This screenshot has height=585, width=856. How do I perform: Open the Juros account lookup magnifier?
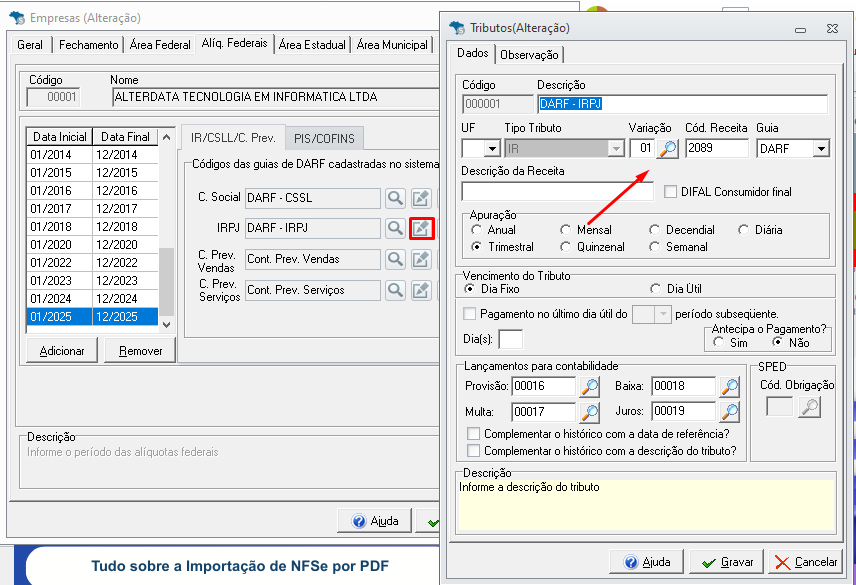tap(730, 412)
